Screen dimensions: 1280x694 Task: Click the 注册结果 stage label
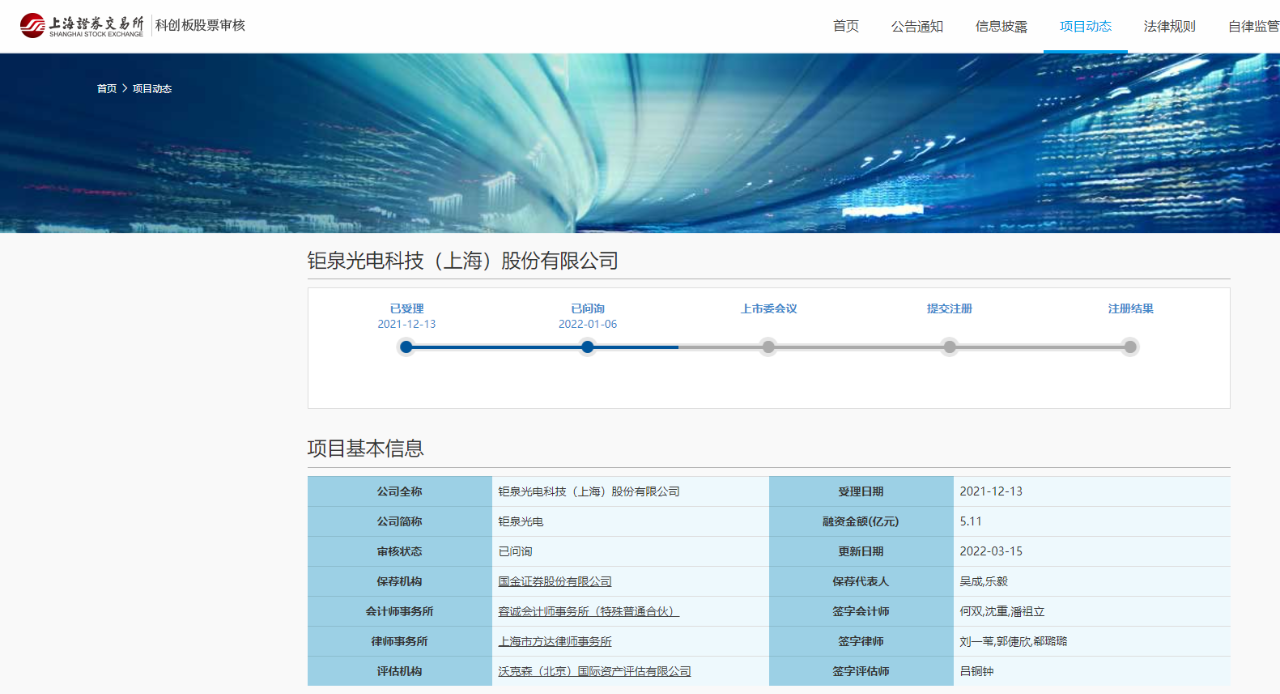pos(1131,309)
